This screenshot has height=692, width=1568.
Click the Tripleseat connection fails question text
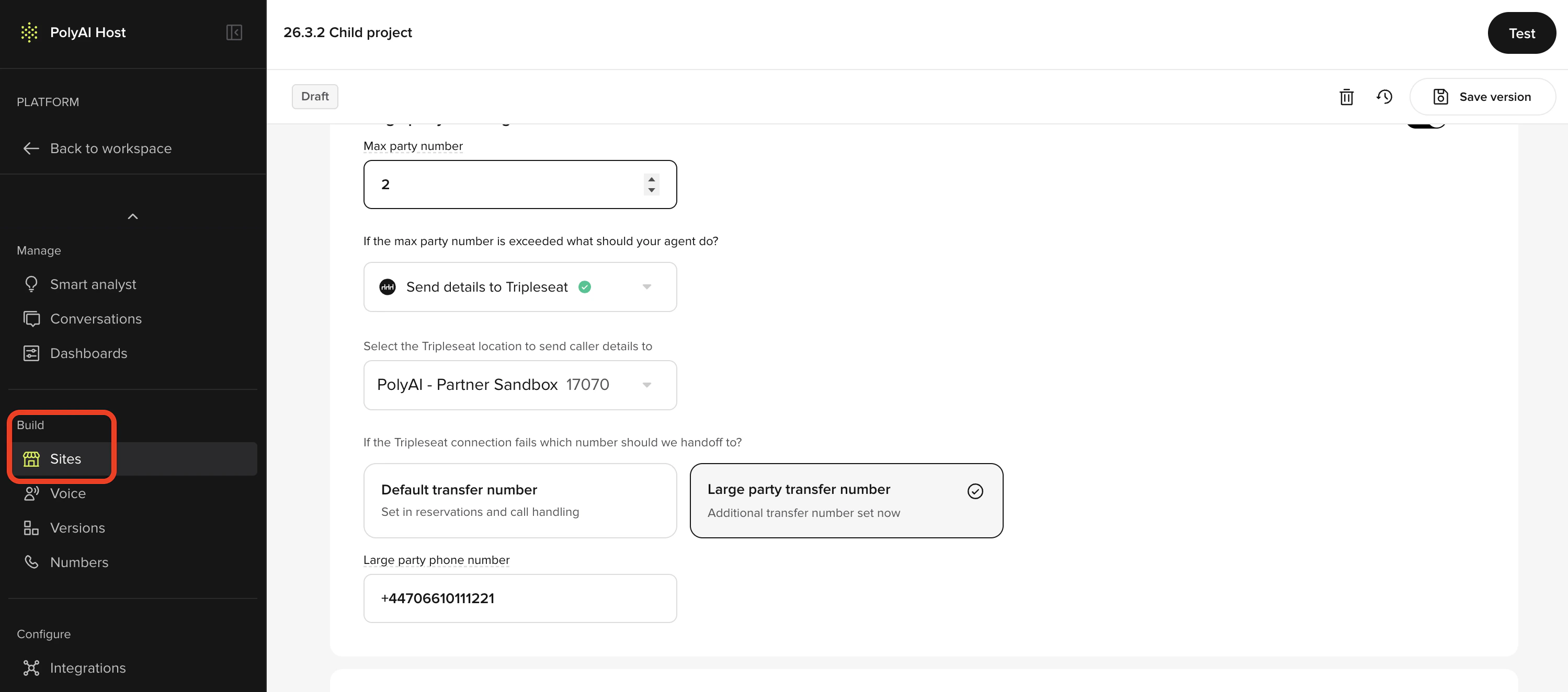pyautogui.click(x=552, y=442)
